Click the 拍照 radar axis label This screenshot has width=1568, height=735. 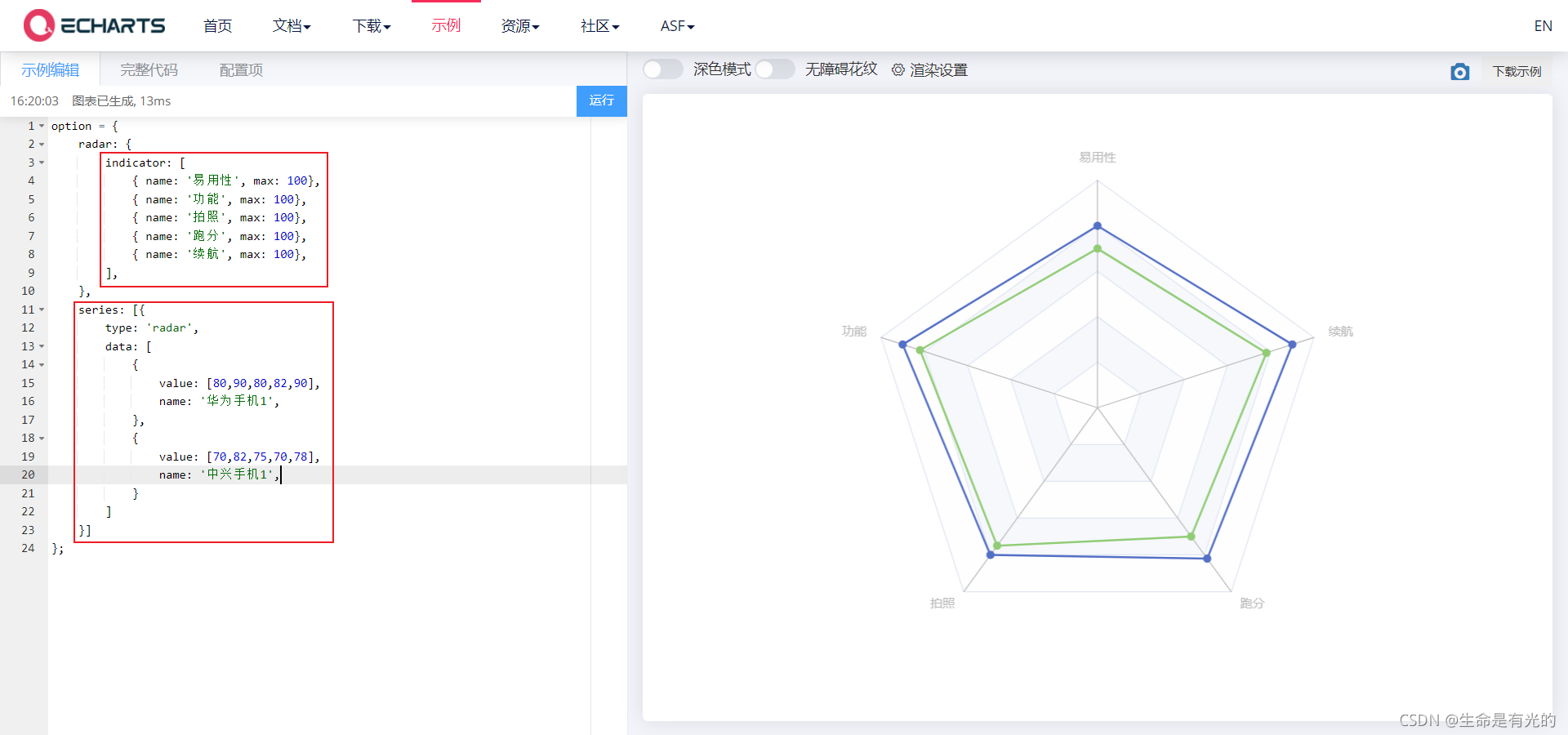point(942,604)
